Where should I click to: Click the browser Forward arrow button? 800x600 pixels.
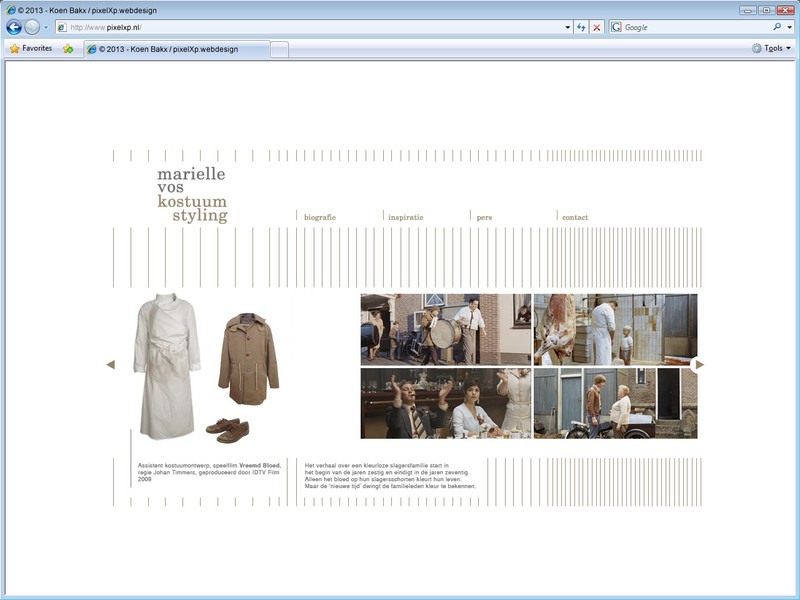(32, 27)
